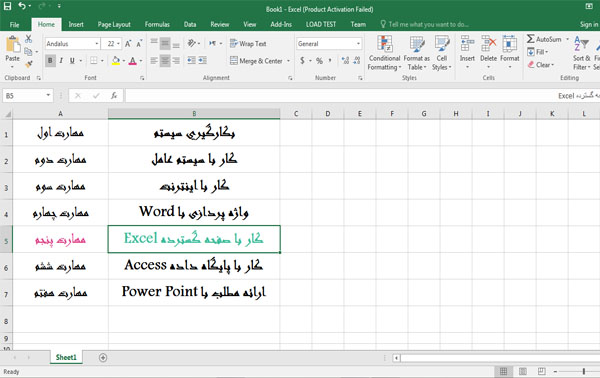The width and height of the screenshot is (600, 378).
Task: Enable Wrap Text
Action: click(248, 44)
